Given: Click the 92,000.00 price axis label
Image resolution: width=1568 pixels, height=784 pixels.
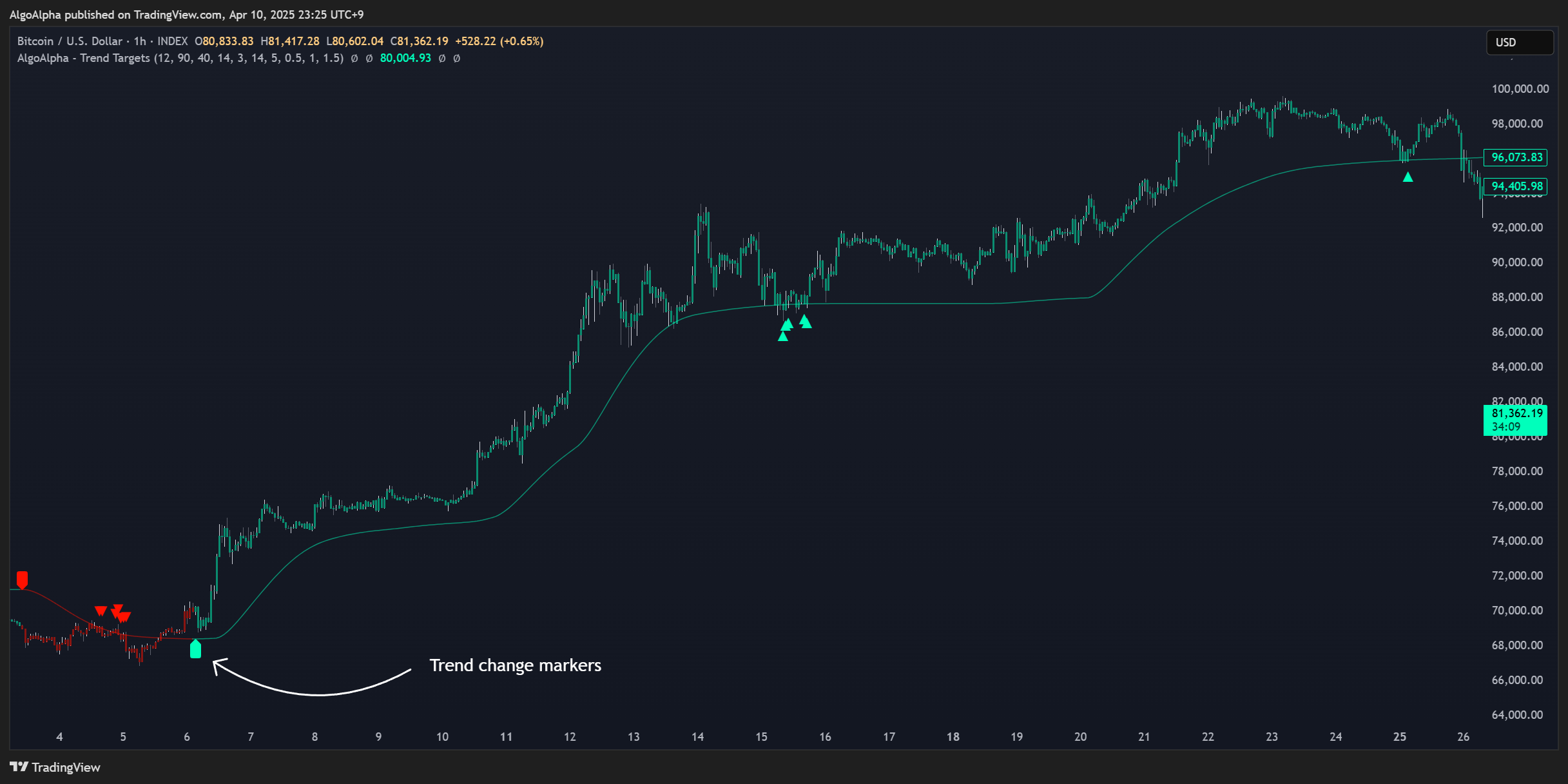Looking at the screenshot, I should (1518, 228).
